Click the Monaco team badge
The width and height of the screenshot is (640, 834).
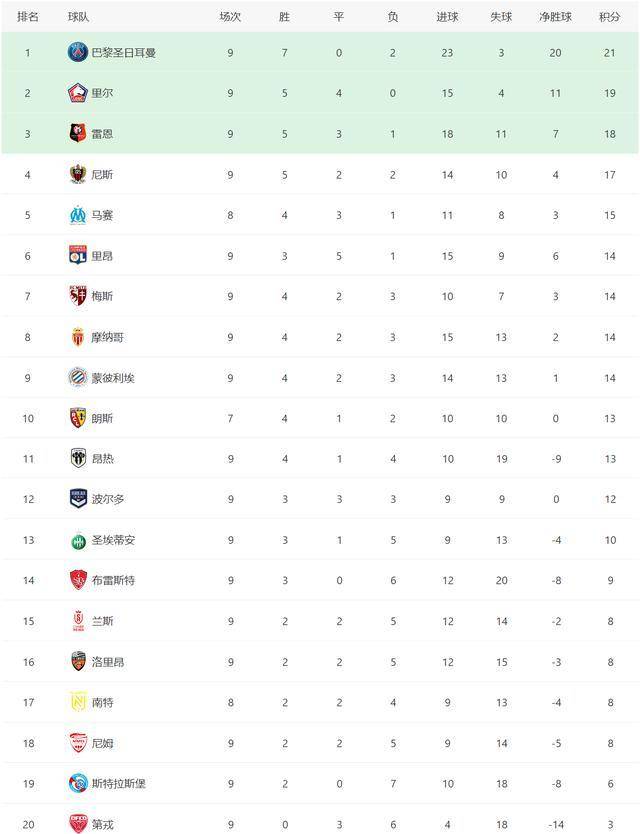click(78, 337)
